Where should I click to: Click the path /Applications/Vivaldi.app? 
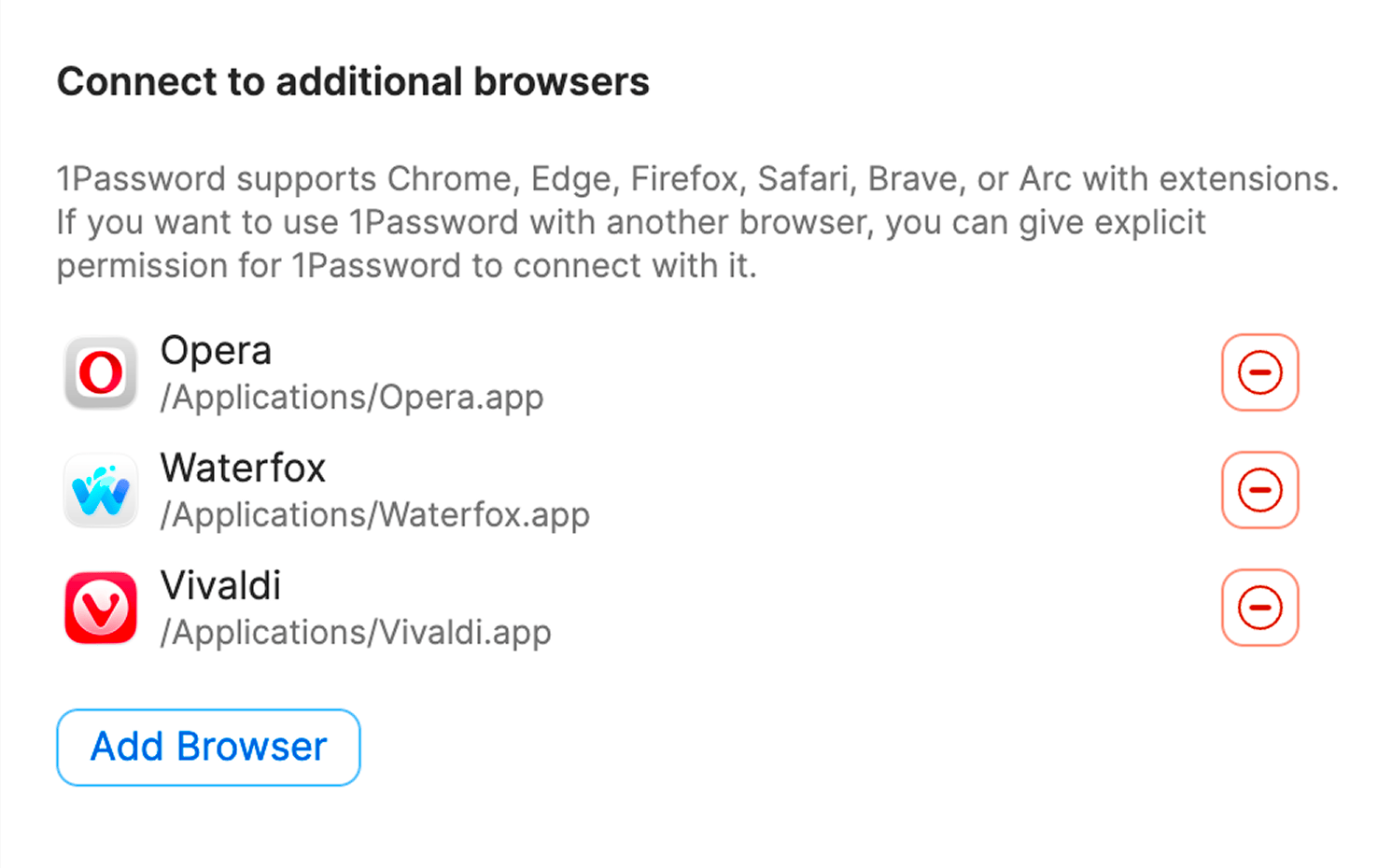[354, 632]
